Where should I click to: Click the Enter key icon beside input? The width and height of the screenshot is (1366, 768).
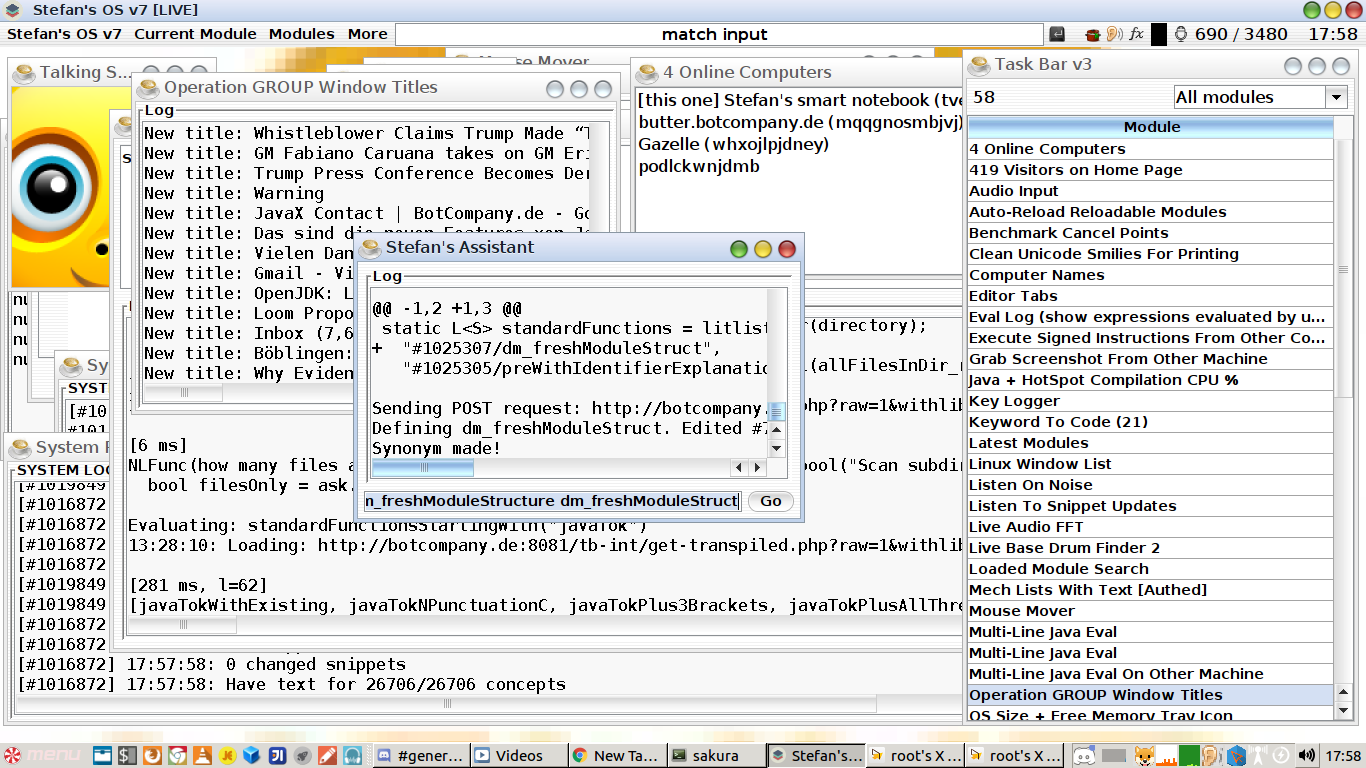[1057, 34]
